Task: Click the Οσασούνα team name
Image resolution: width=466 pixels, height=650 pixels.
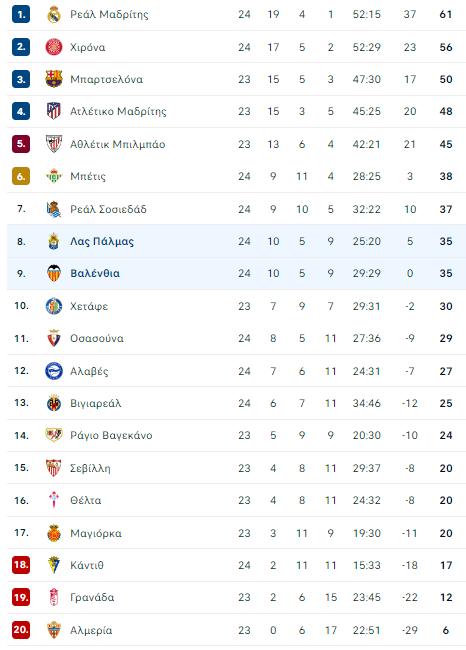Action: [x=97, y=338]
